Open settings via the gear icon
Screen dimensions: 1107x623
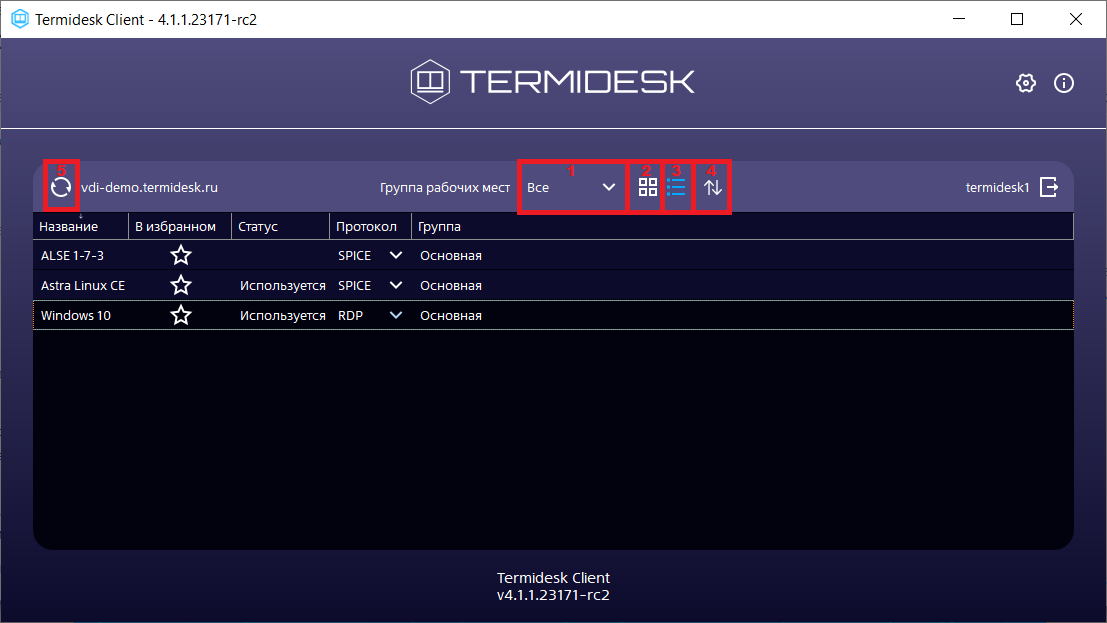(1025, 83)
